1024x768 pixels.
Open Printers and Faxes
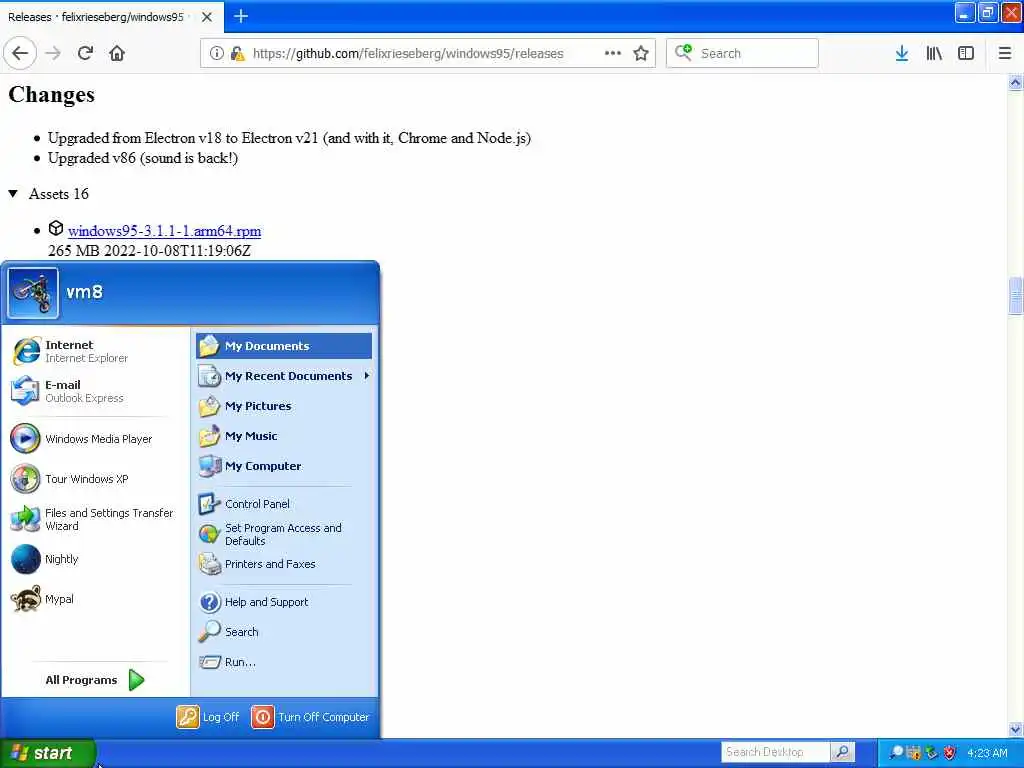(x=284, y=564)
